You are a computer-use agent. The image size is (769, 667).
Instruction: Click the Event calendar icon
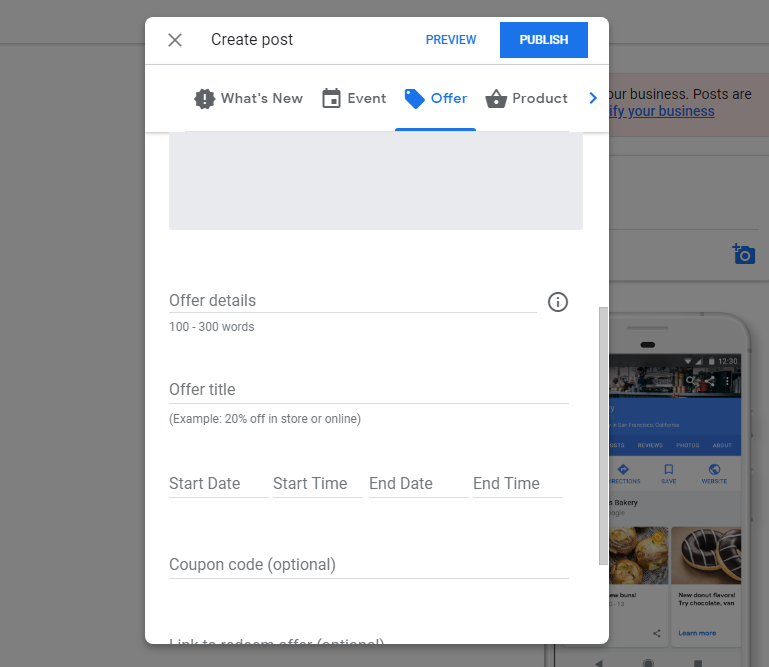pos(331,98)
